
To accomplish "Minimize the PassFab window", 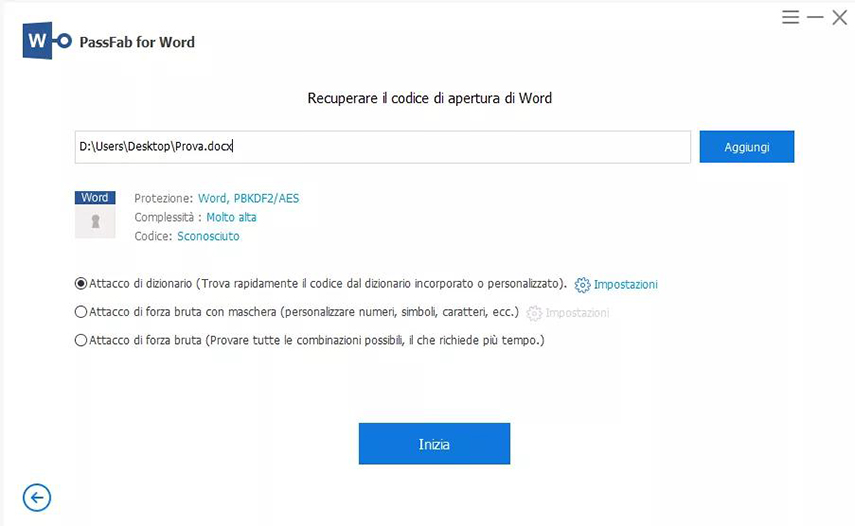I will pyautogui.click(x=815, y=18).
